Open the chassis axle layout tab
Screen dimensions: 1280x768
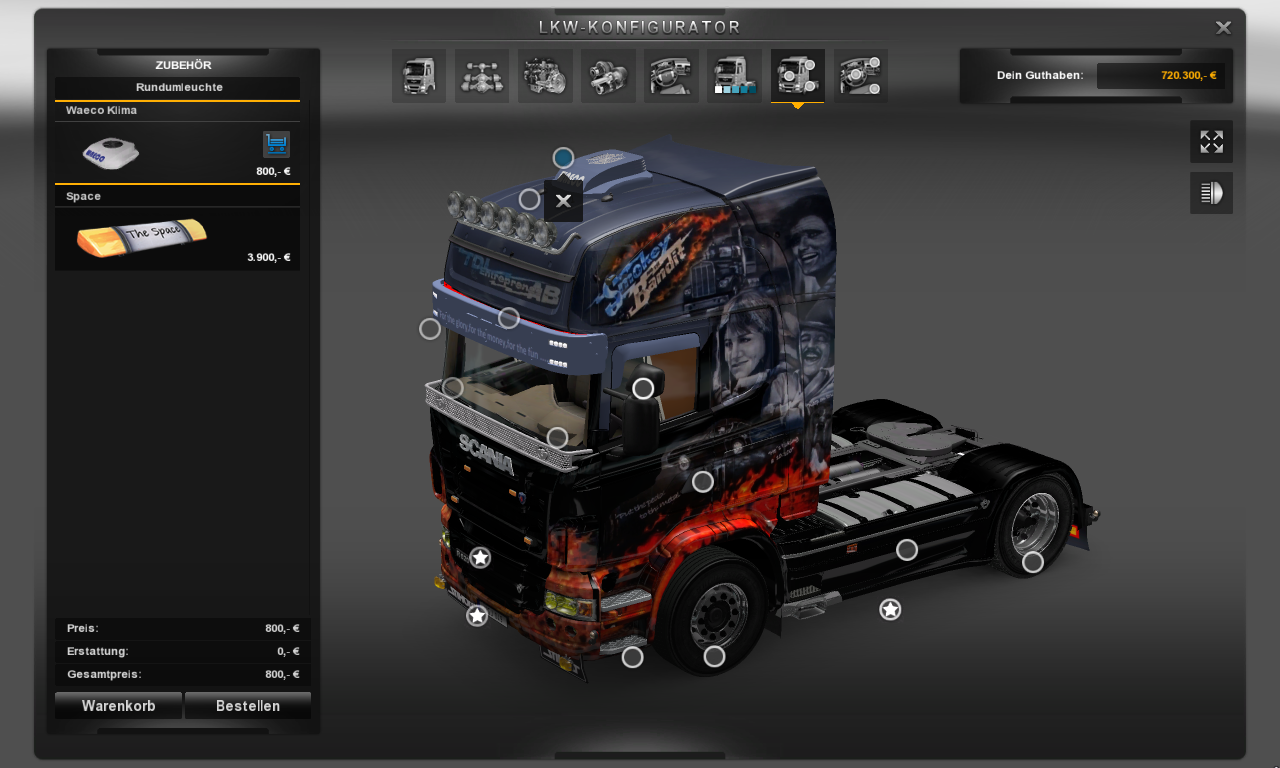tap(482, 76)
